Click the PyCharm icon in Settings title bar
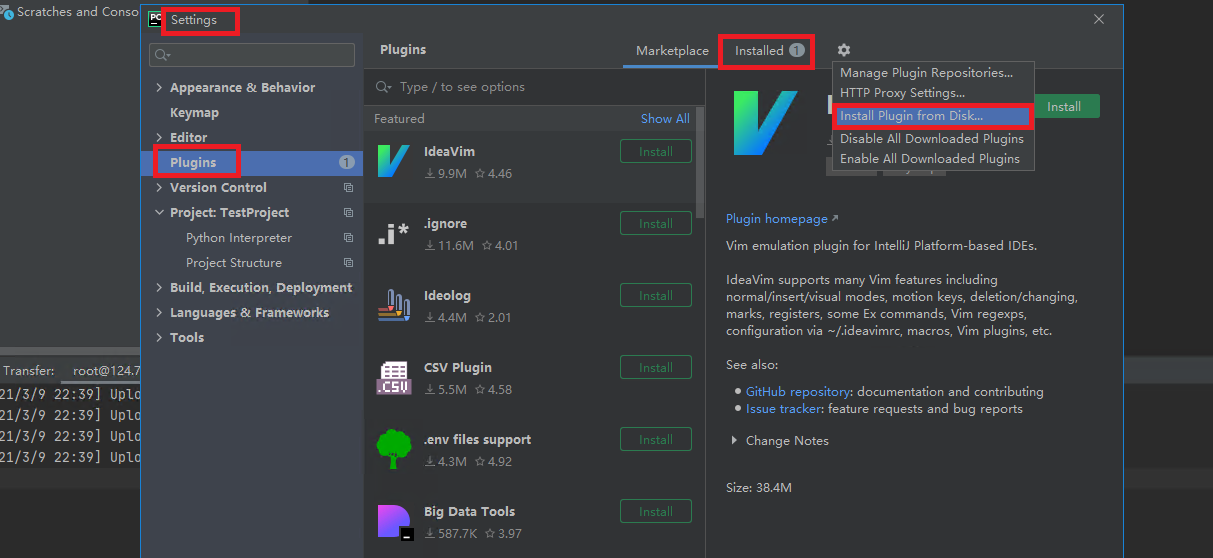The height and width of the screenshot is (558, 1213). tap(155, 19)
